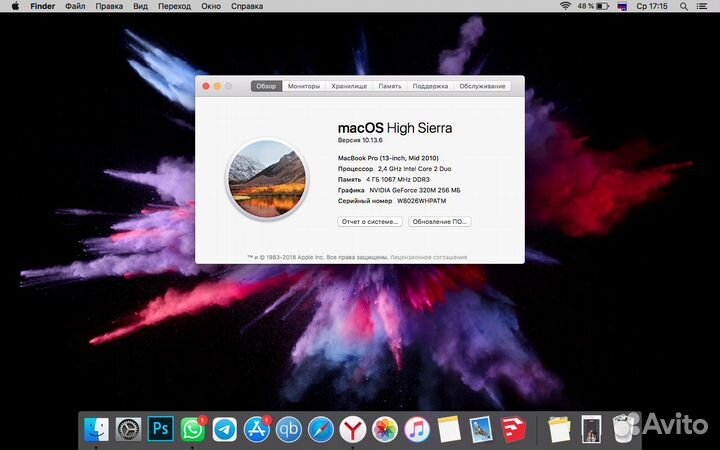Open the Лицензионное соглашение link
The image size is (720, 450).
[428, 257]
